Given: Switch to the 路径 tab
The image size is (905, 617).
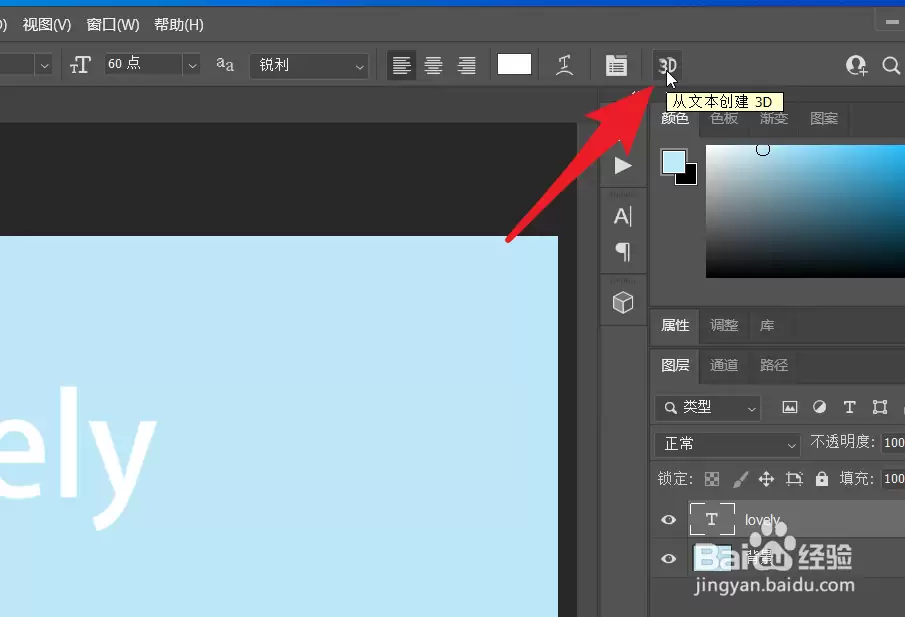Looking at the screenshot, I should (x=773, y=365).
